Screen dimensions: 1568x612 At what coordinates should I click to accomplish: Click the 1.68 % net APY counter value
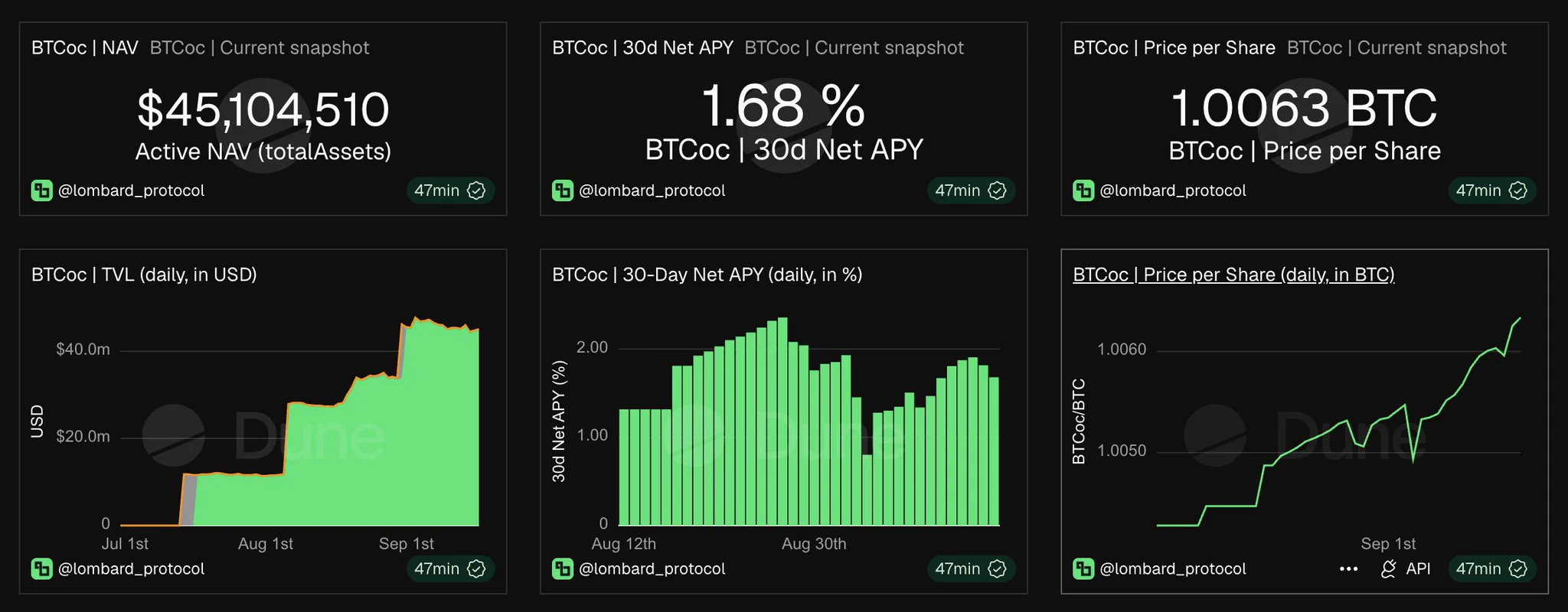(x=783, y=106)
